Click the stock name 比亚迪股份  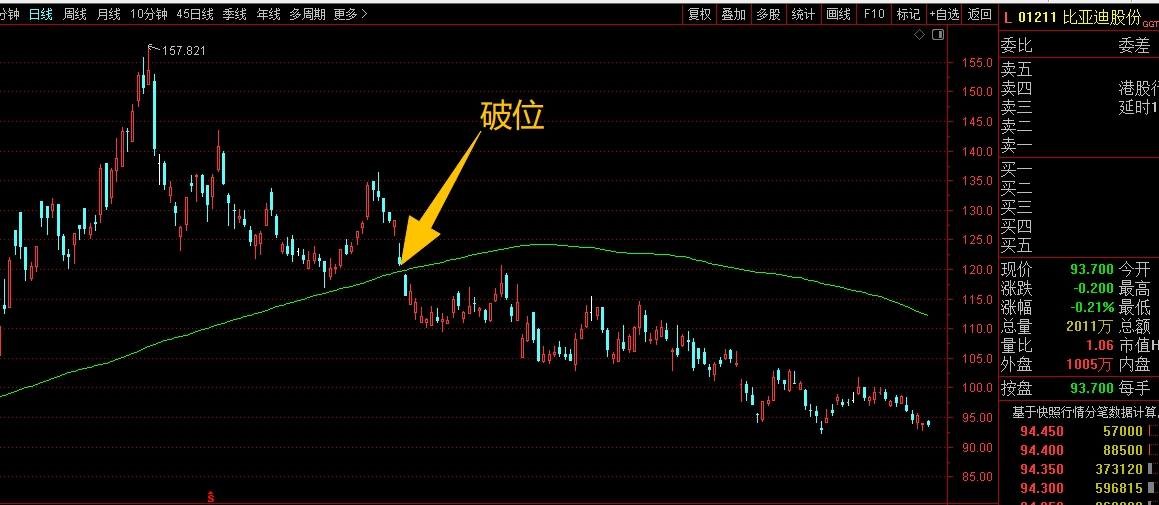point(1102,17)
